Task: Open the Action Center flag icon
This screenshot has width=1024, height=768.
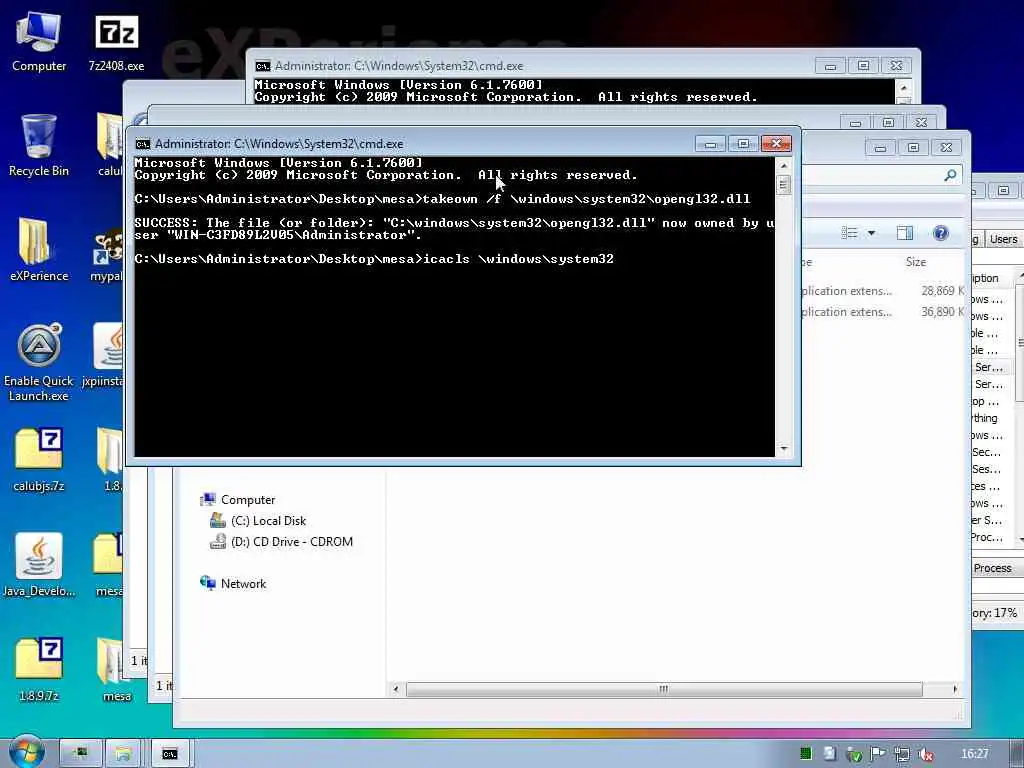Action: point(878,754)
